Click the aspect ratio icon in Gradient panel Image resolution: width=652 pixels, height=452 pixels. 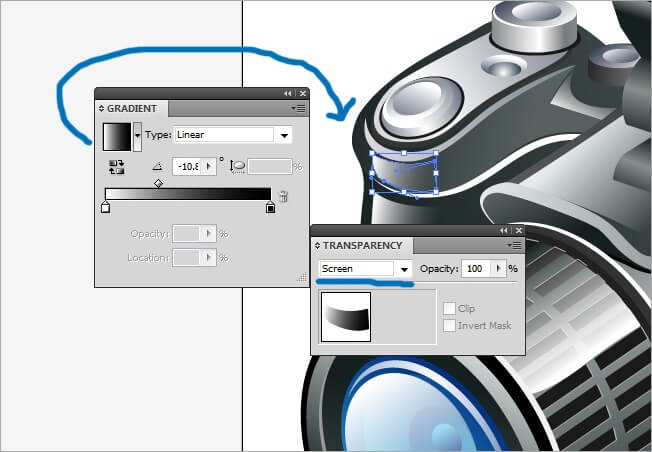point(237,166)
